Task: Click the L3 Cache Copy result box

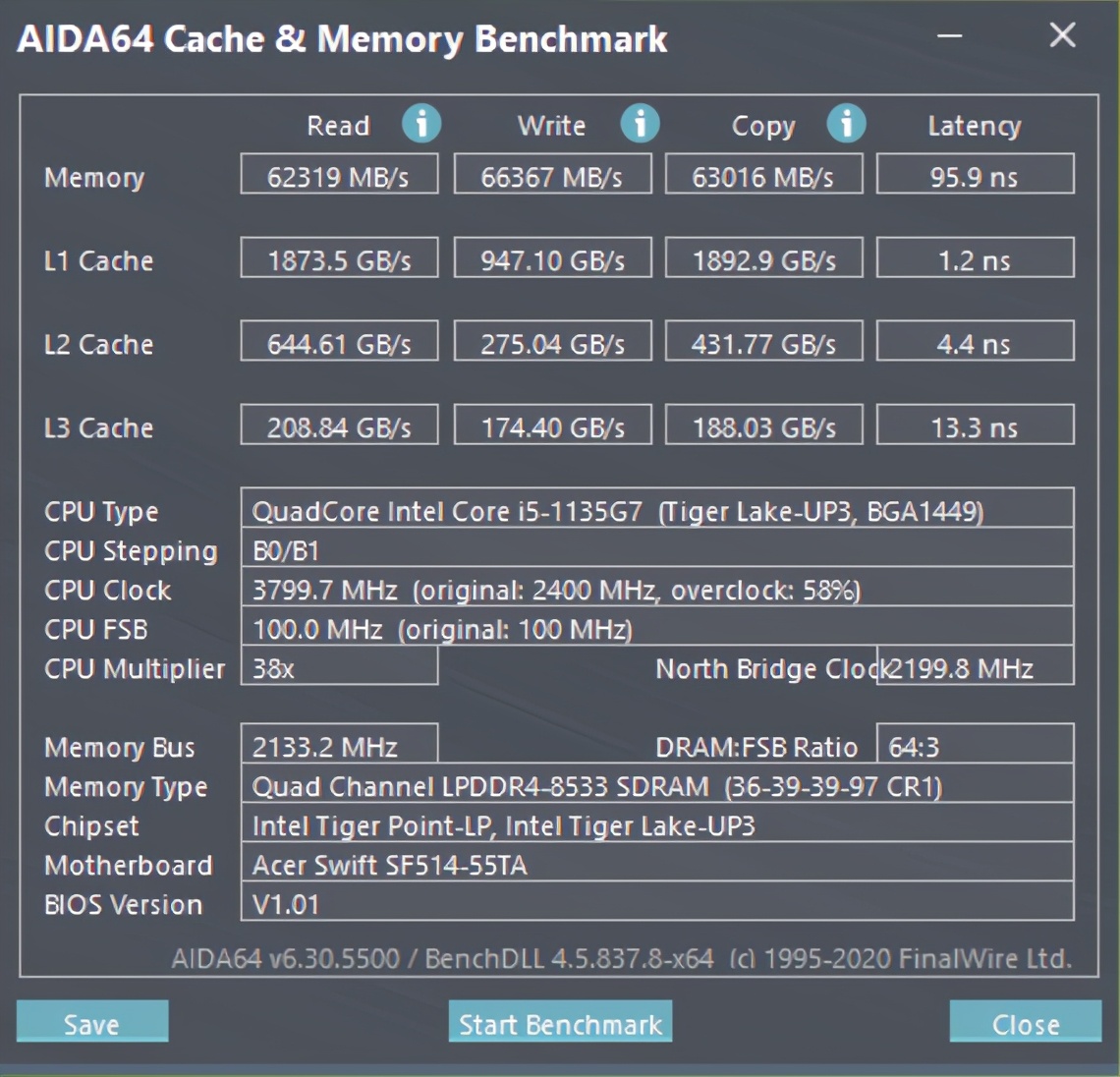Action: click(x=763, y=425)
